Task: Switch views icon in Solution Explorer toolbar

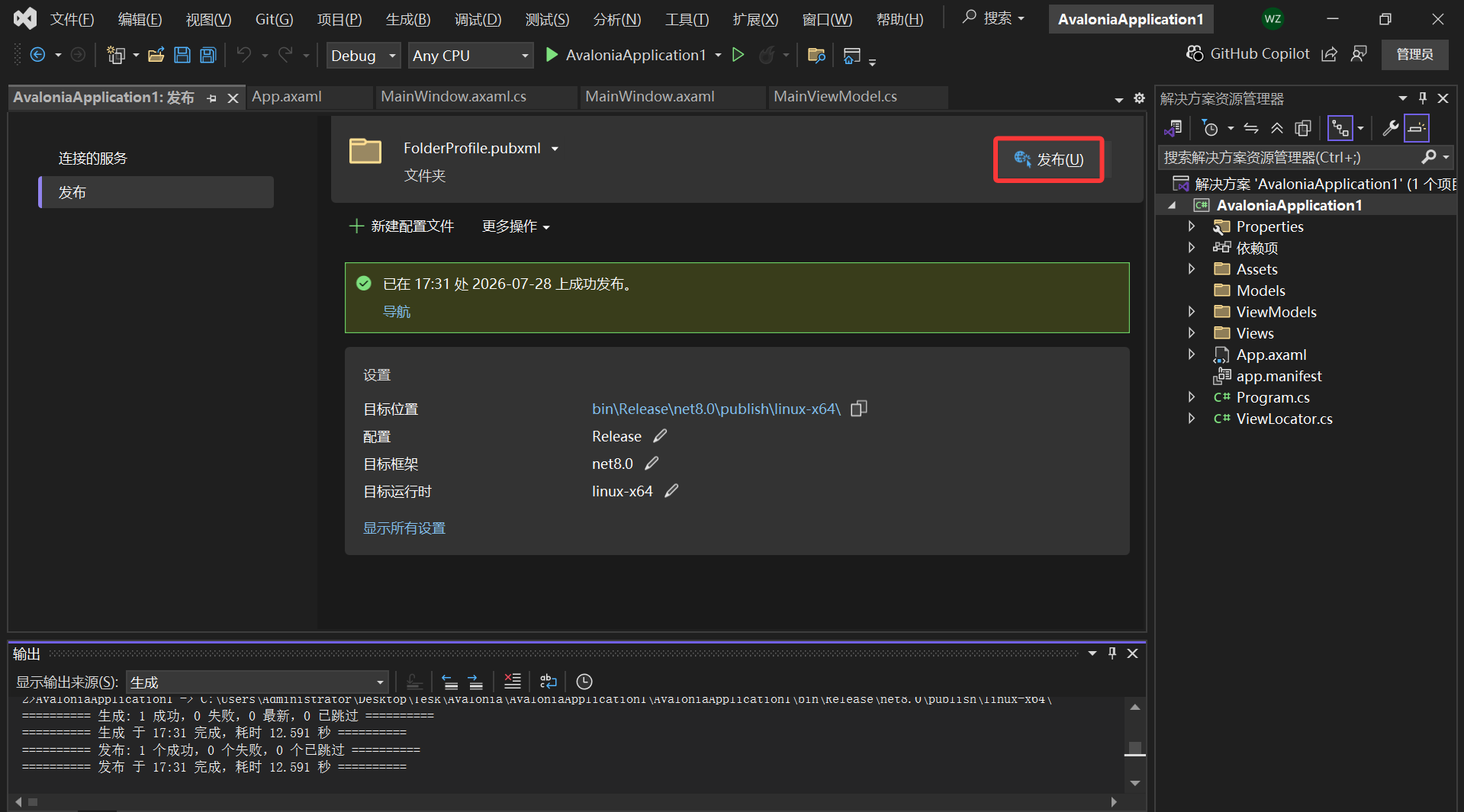Action: (x=1173, y=128)
